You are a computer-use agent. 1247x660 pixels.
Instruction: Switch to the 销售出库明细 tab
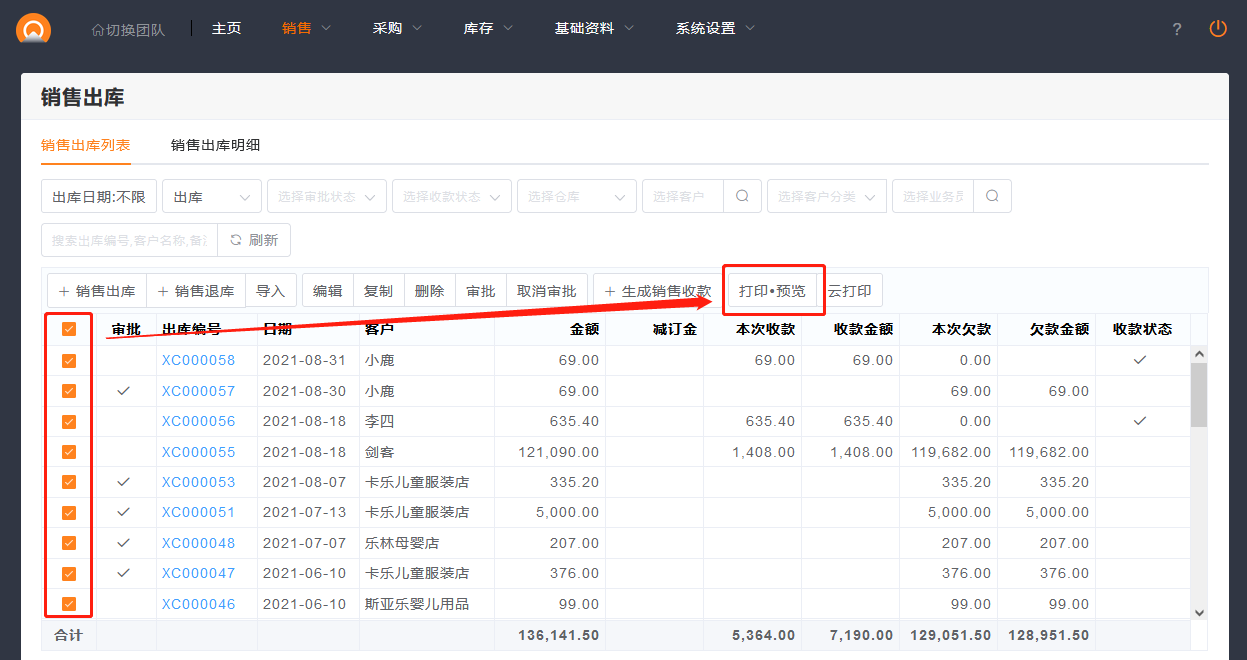pyautogui.click(x=215, y=145)
